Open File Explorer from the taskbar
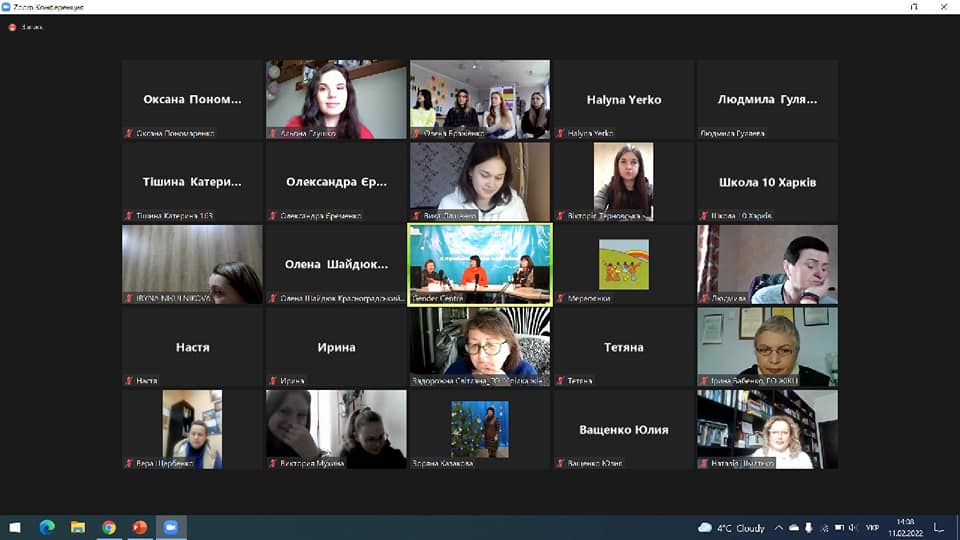The height and width of the screenshot is (540, 960). (x=78, y=527)
